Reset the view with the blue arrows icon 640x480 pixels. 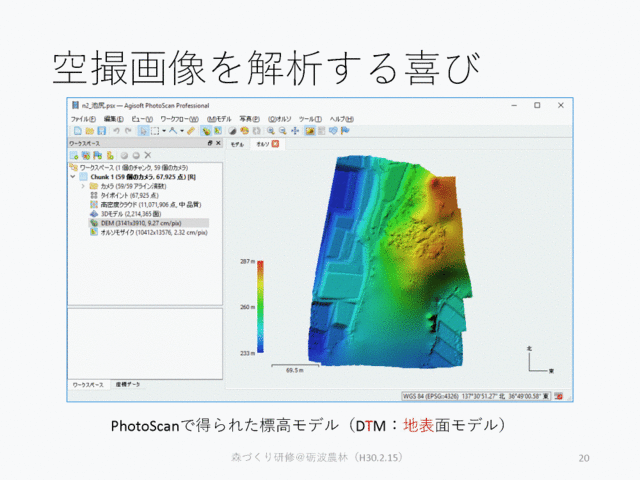pos(295,131)
